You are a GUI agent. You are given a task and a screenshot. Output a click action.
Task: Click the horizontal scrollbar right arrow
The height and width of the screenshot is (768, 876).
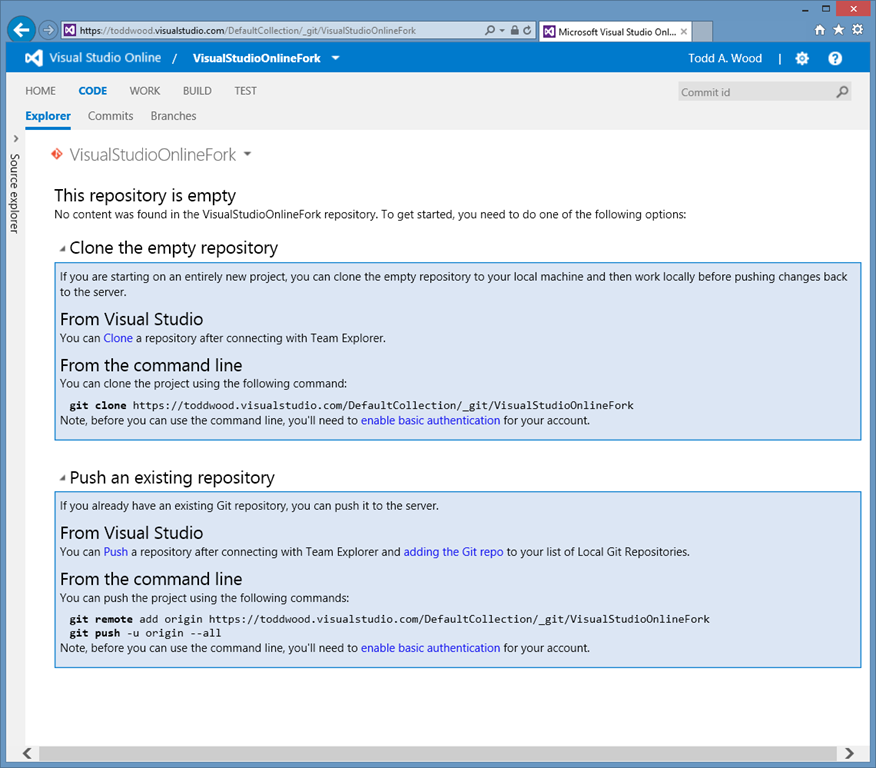click(849, 753)
